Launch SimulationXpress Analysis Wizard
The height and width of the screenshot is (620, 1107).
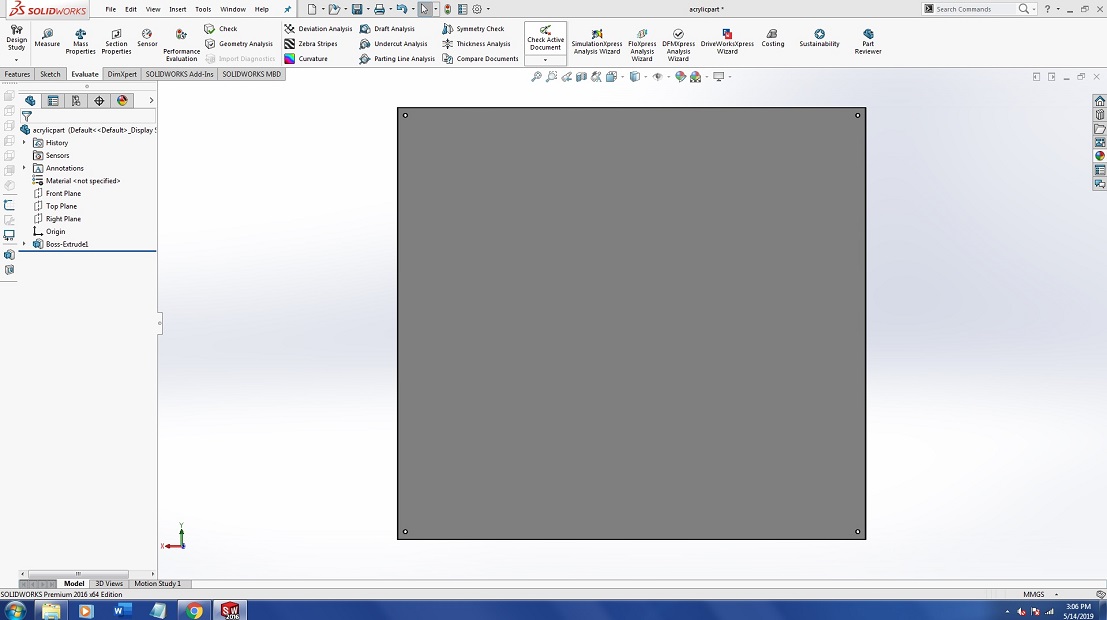(x=597, y=42)
